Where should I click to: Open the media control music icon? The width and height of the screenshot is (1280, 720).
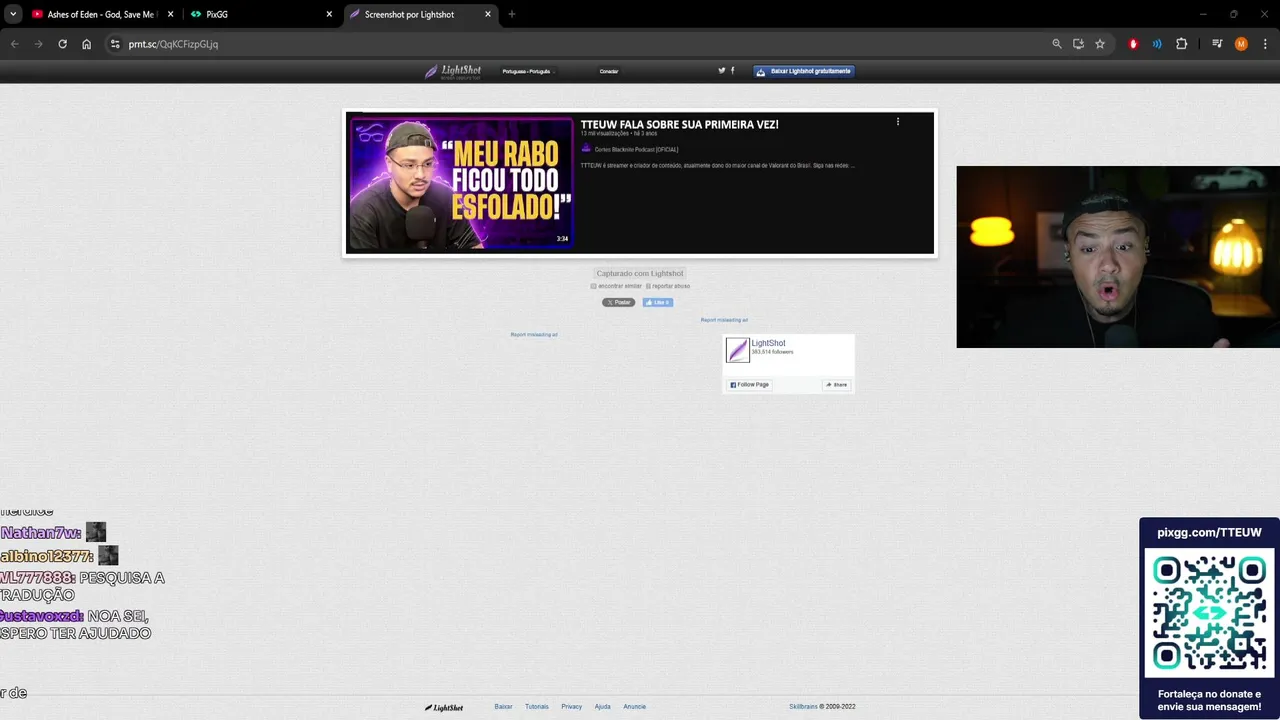pyautogui.click(x=1217, y=44)
